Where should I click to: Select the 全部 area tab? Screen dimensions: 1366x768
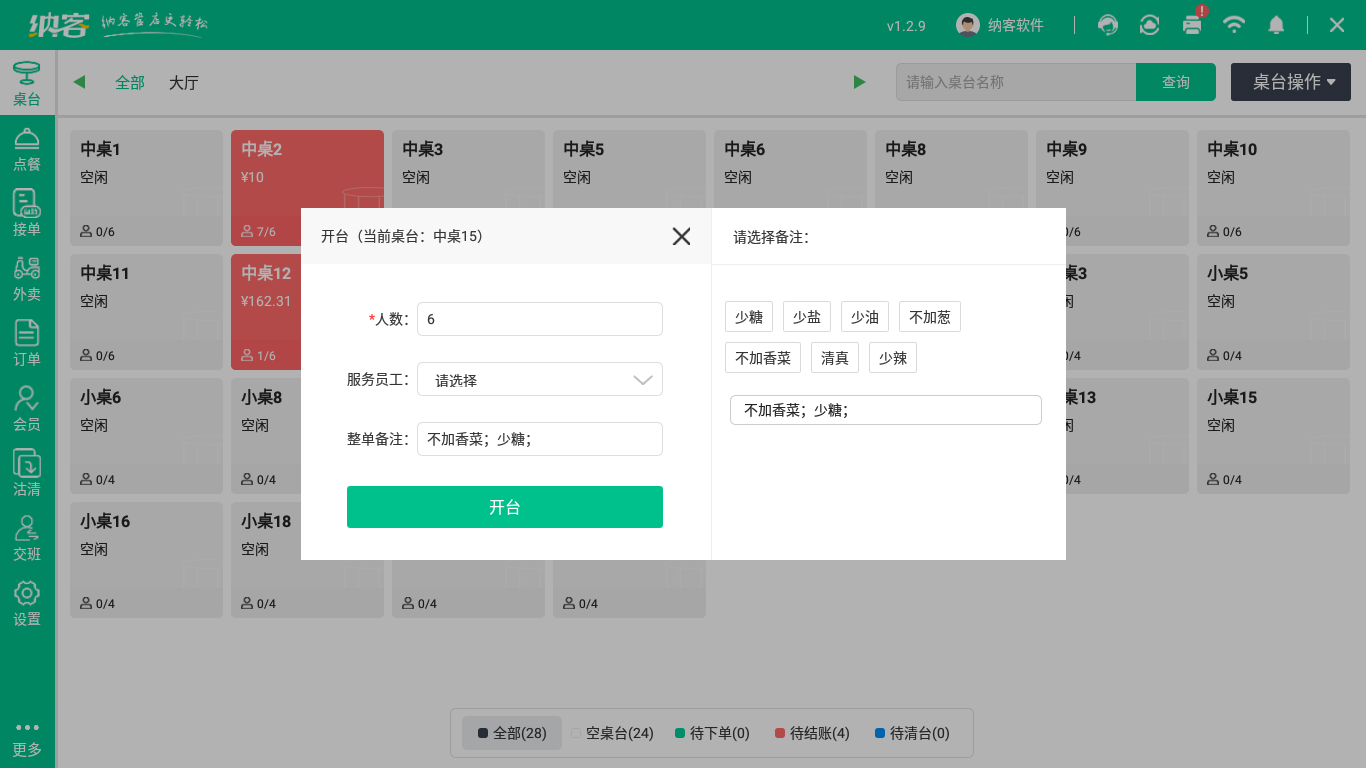[128, 82]
